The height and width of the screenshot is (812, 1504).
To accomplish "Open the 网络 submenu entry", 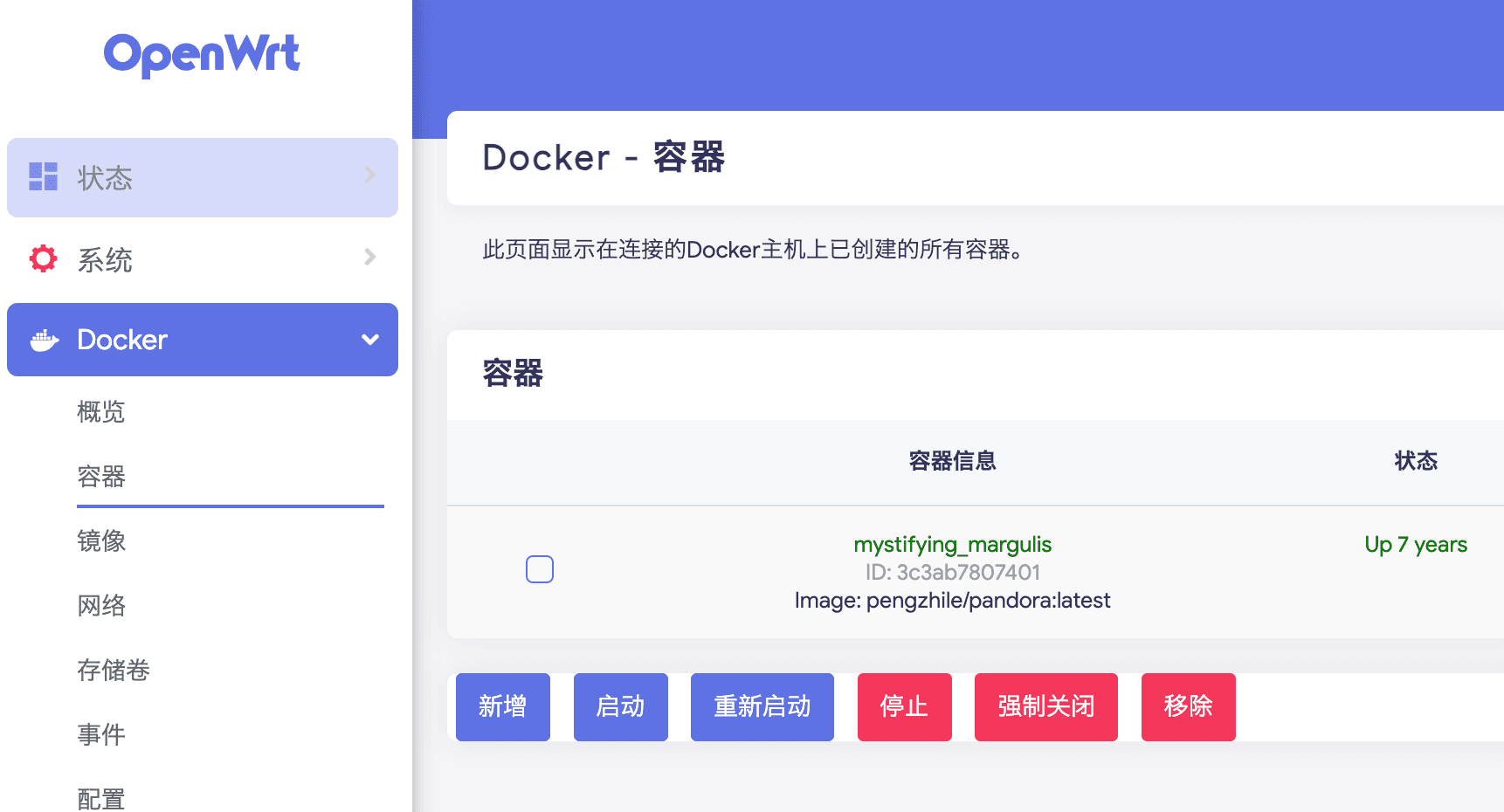I will coord(101,605).
